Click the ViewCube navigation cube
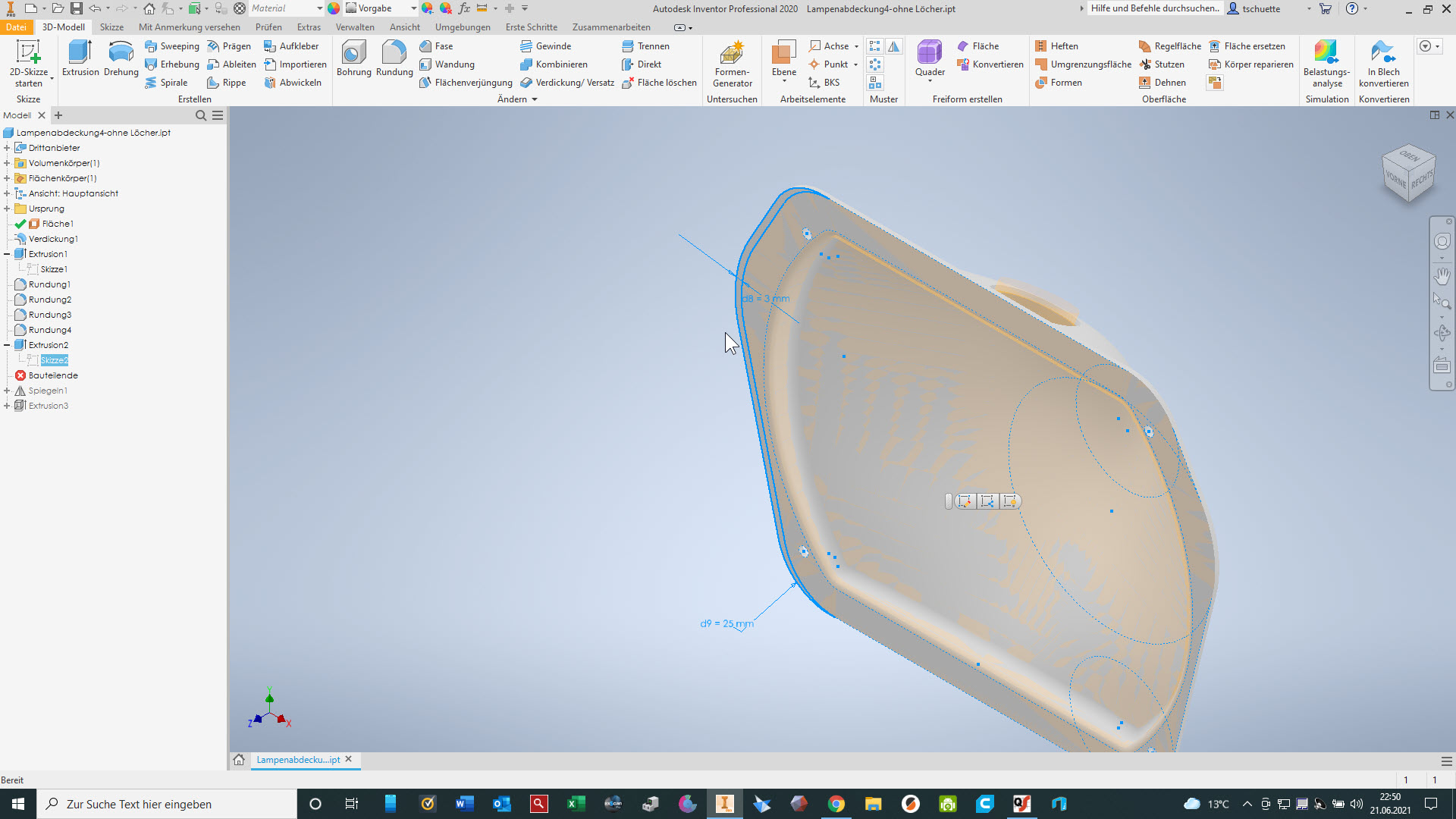The image size is (1456, 819). (x=1409, y=174)
